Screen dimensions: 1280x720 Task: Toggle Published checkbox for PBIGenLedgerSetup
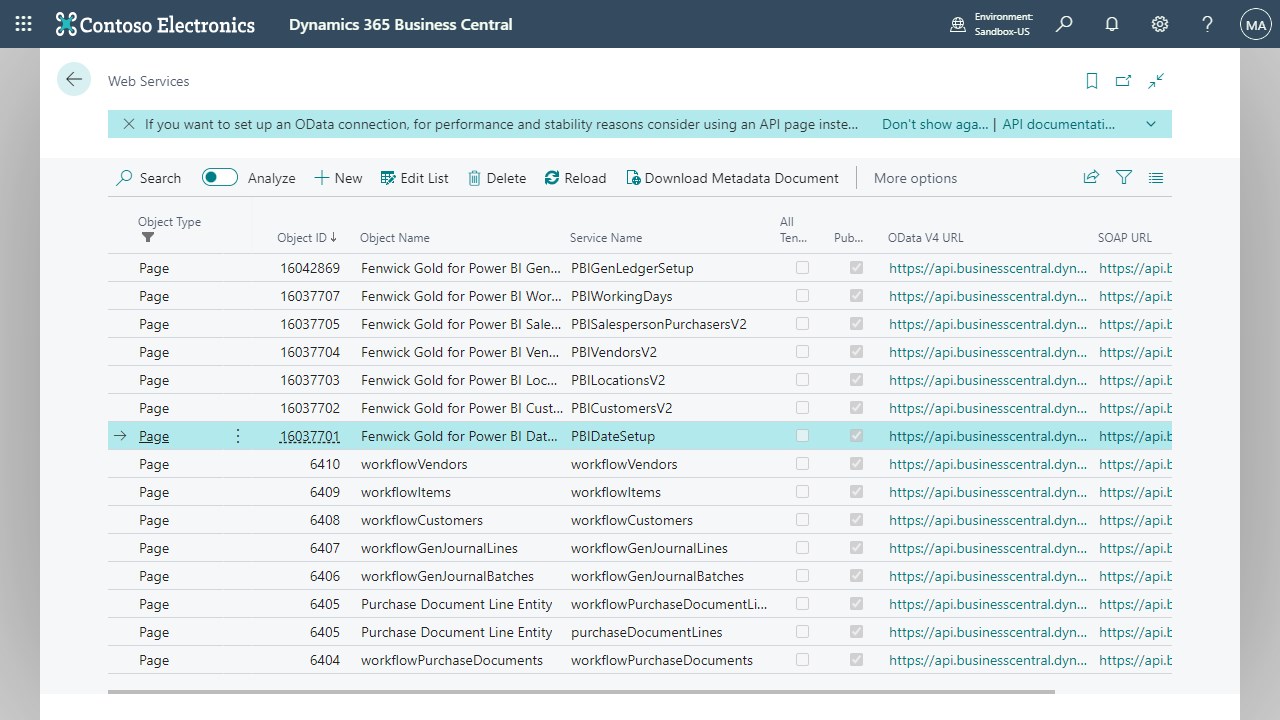[856, 268]
